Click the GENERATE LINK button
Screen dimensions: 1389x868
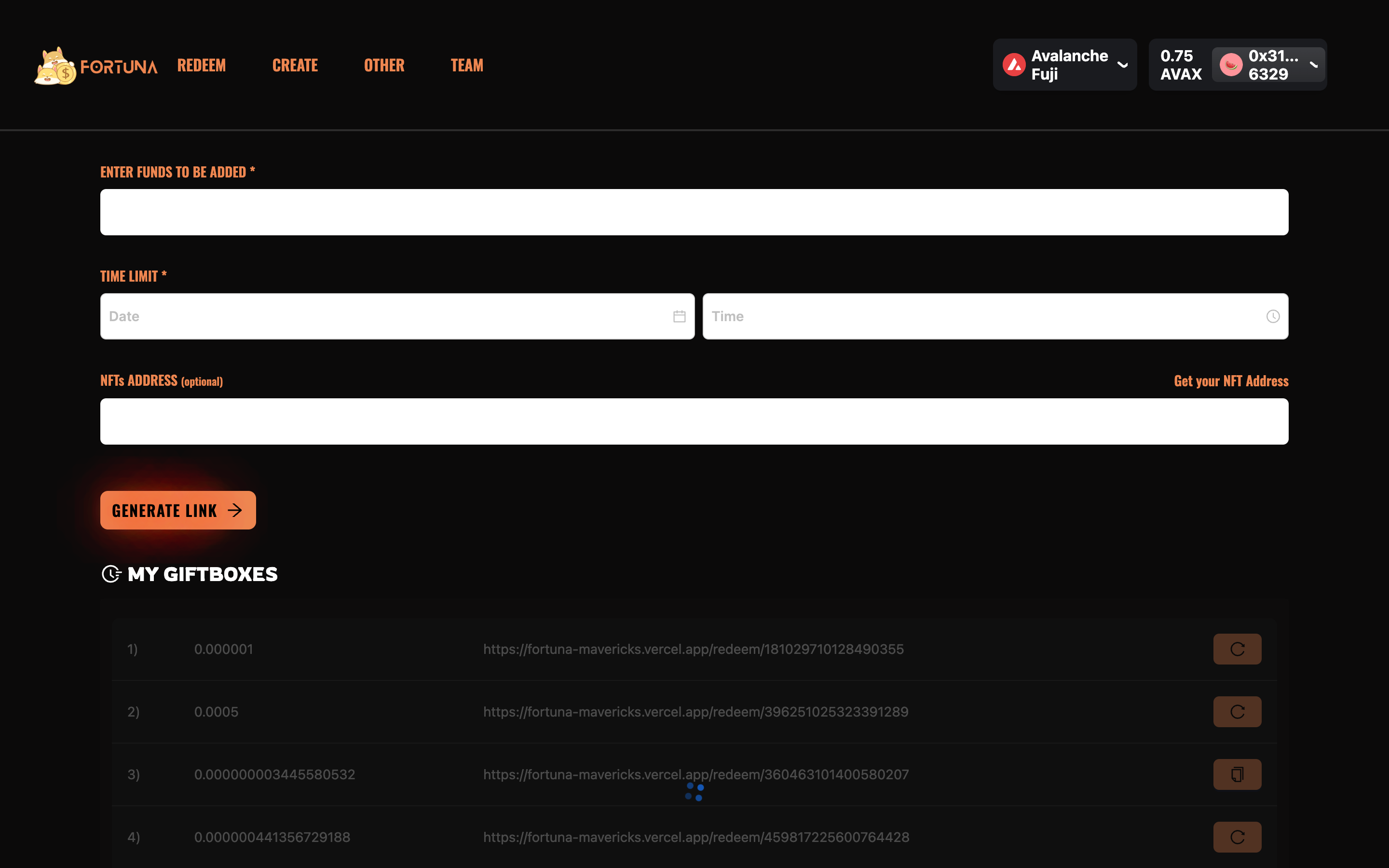tap(178, 510)
